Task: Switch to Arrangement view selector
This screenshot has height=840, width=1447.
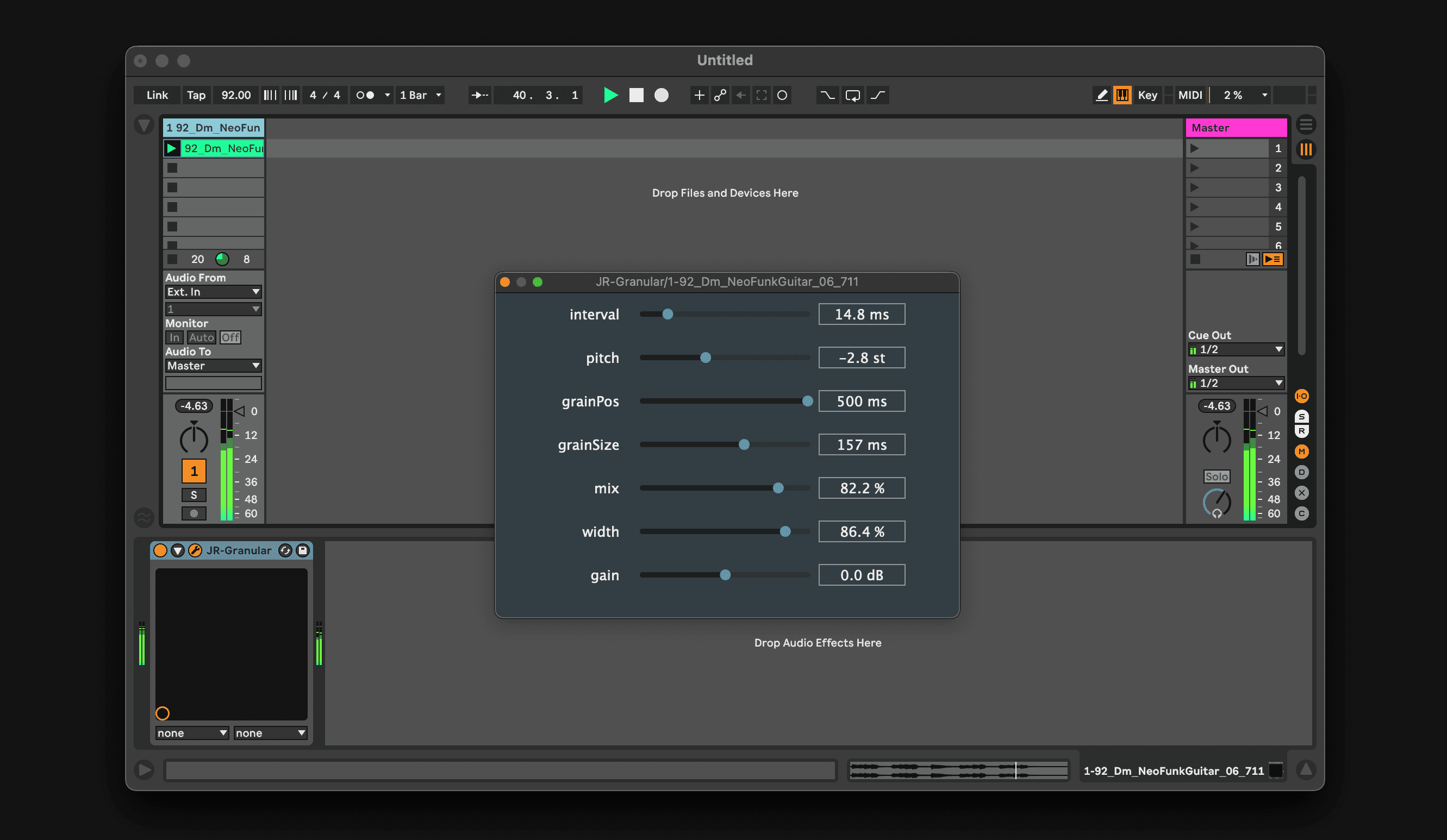Action: pos(1306,124)
